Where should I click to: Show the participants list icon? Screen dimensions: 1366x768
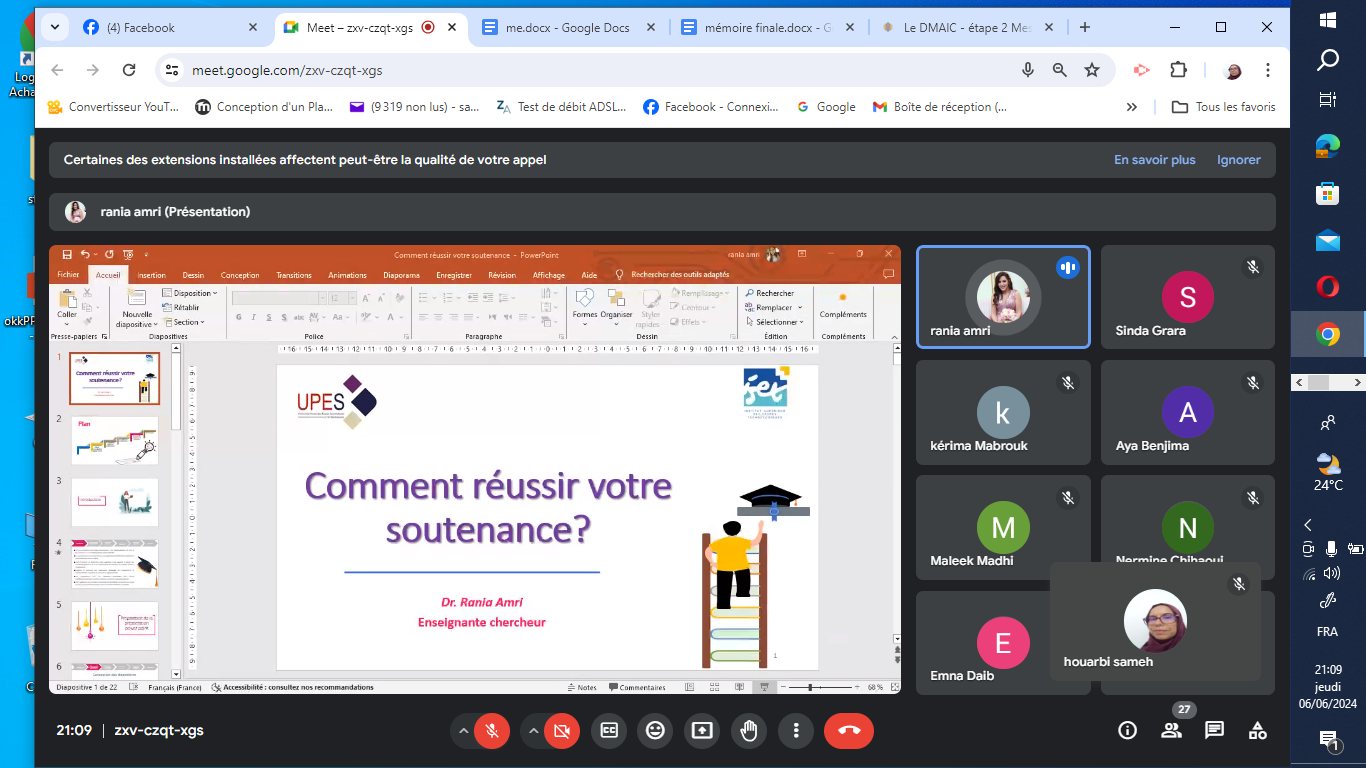(x=1171, y=730)
